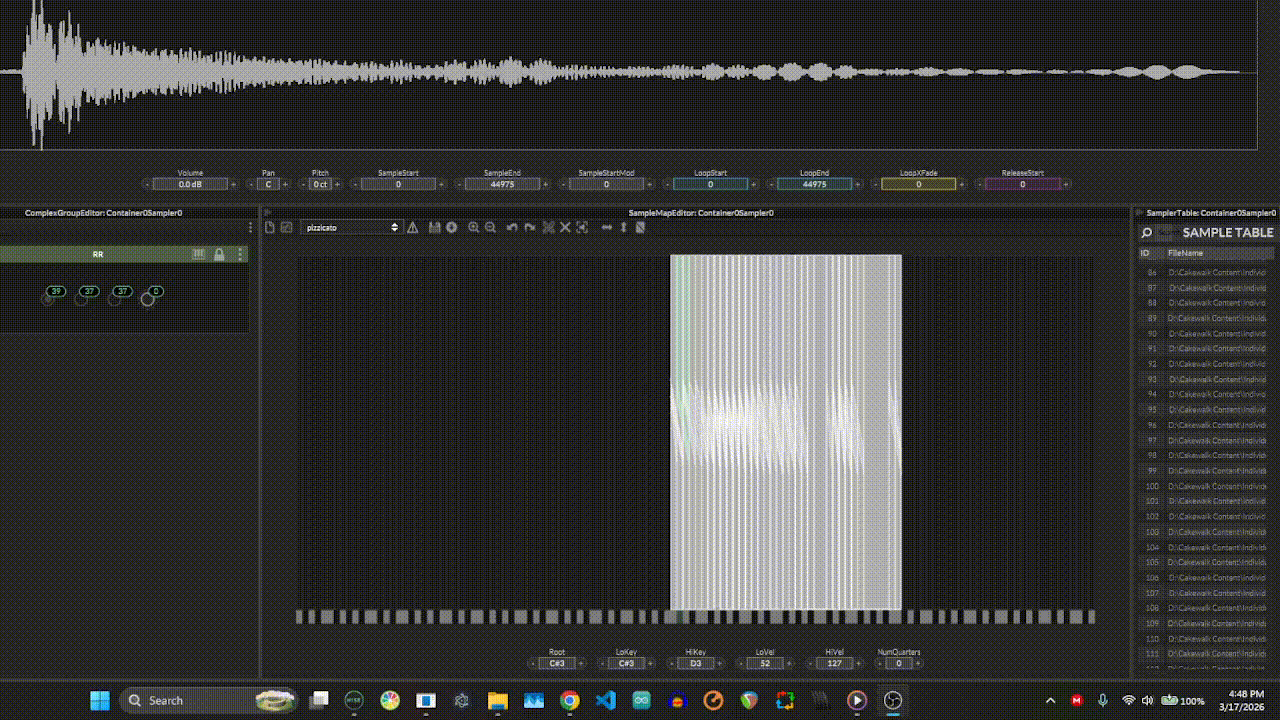Image resolution: width=1280 pixels, height=720 pixels.
Task: Increase Volume with the plus button
Action: click(234, 184)
